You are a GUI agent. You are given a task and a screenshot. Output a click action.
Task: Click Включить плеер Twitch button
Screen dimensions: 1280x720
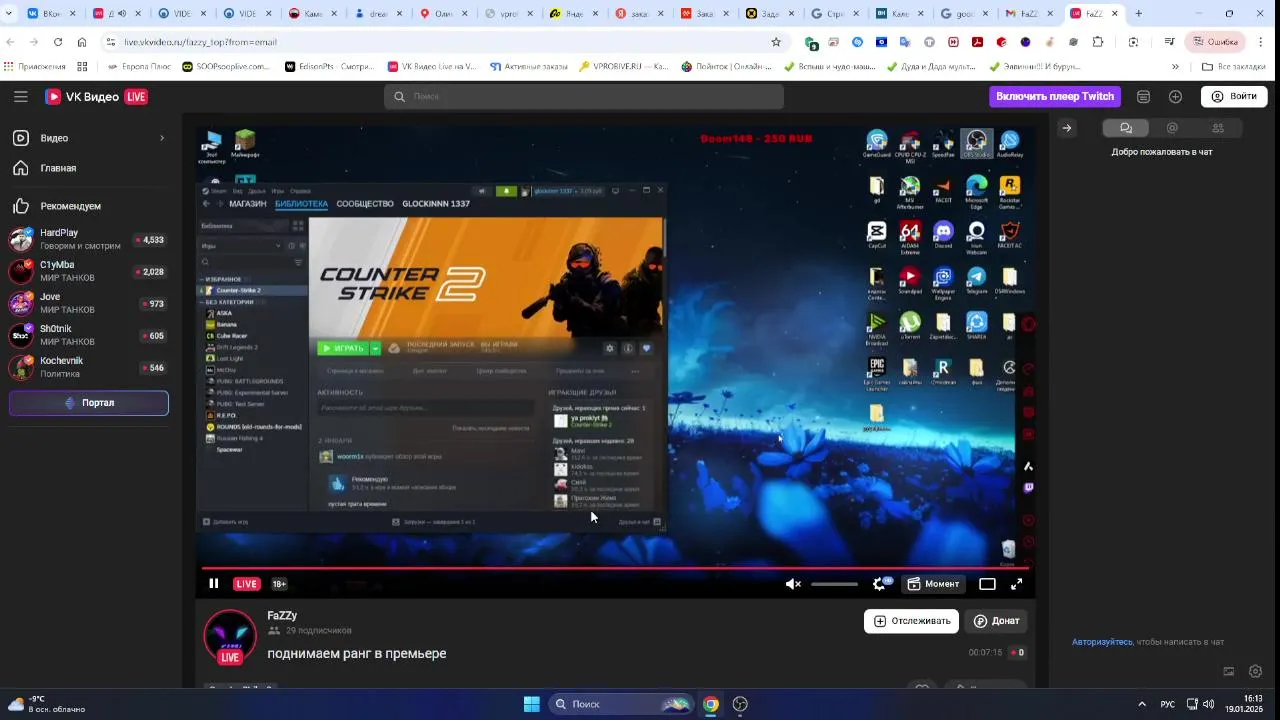(1055, 96)
